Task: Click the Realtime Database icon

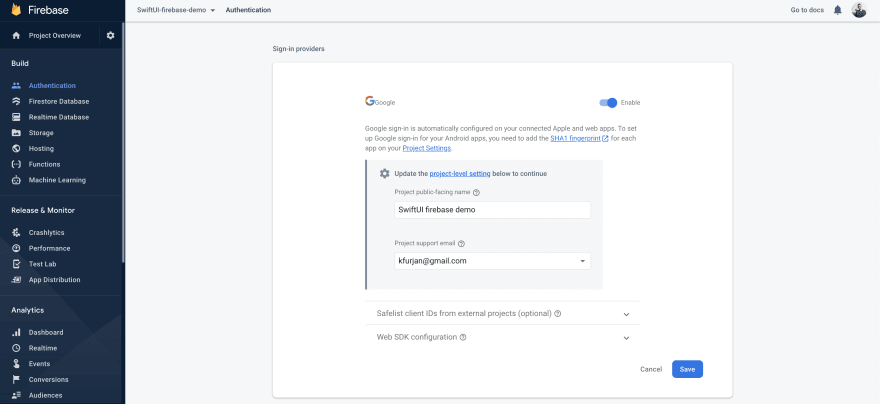Action: 16,117
